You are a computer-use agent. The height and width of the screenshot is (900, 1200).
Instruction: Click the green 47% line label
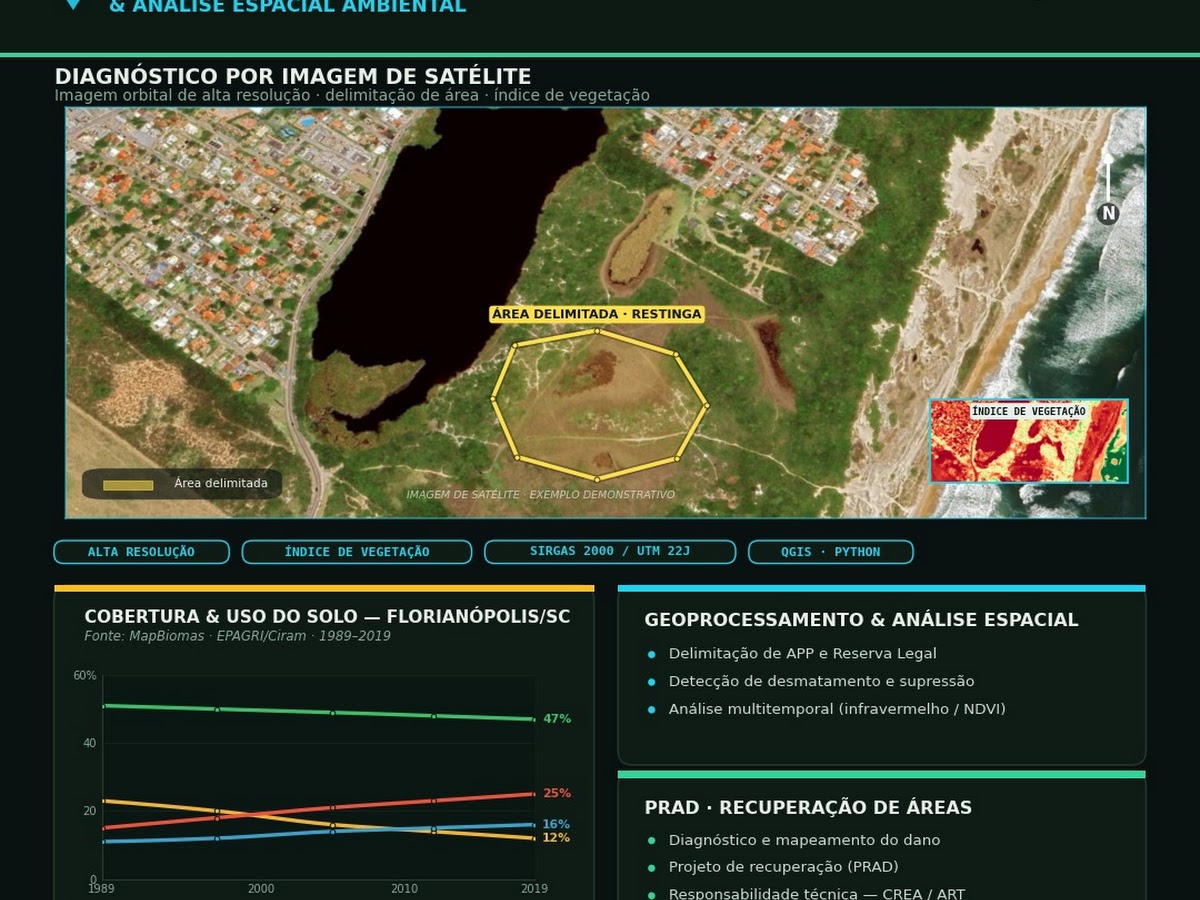tap(557, 719)
